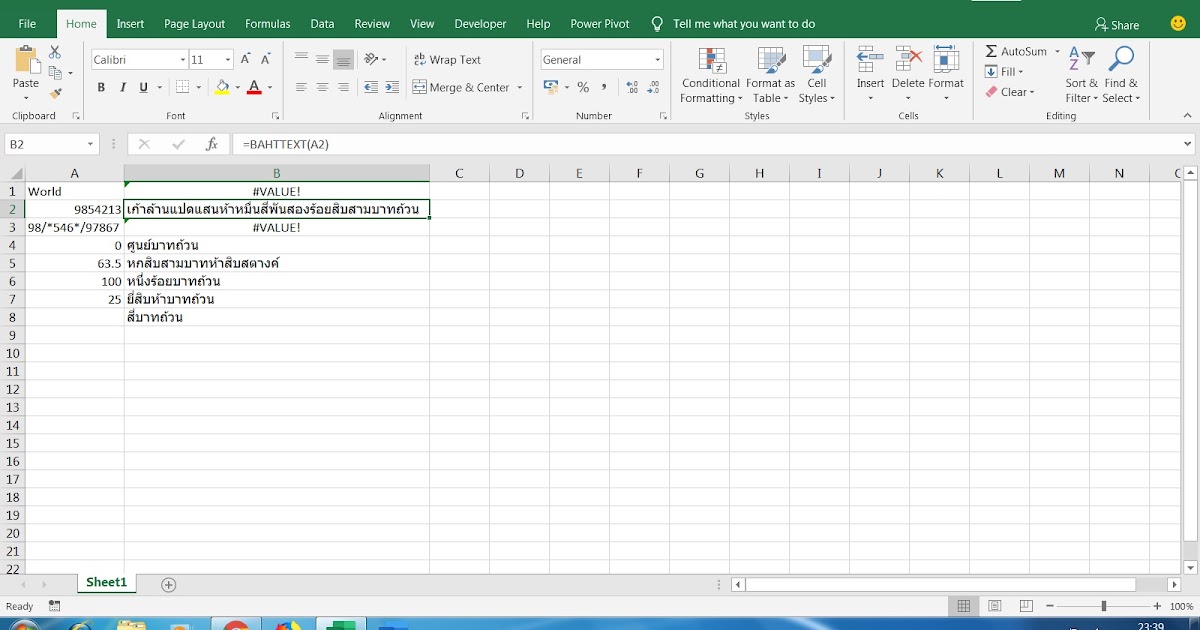
Task: Click the Increase Decimal icon
Action: point(630,88)
